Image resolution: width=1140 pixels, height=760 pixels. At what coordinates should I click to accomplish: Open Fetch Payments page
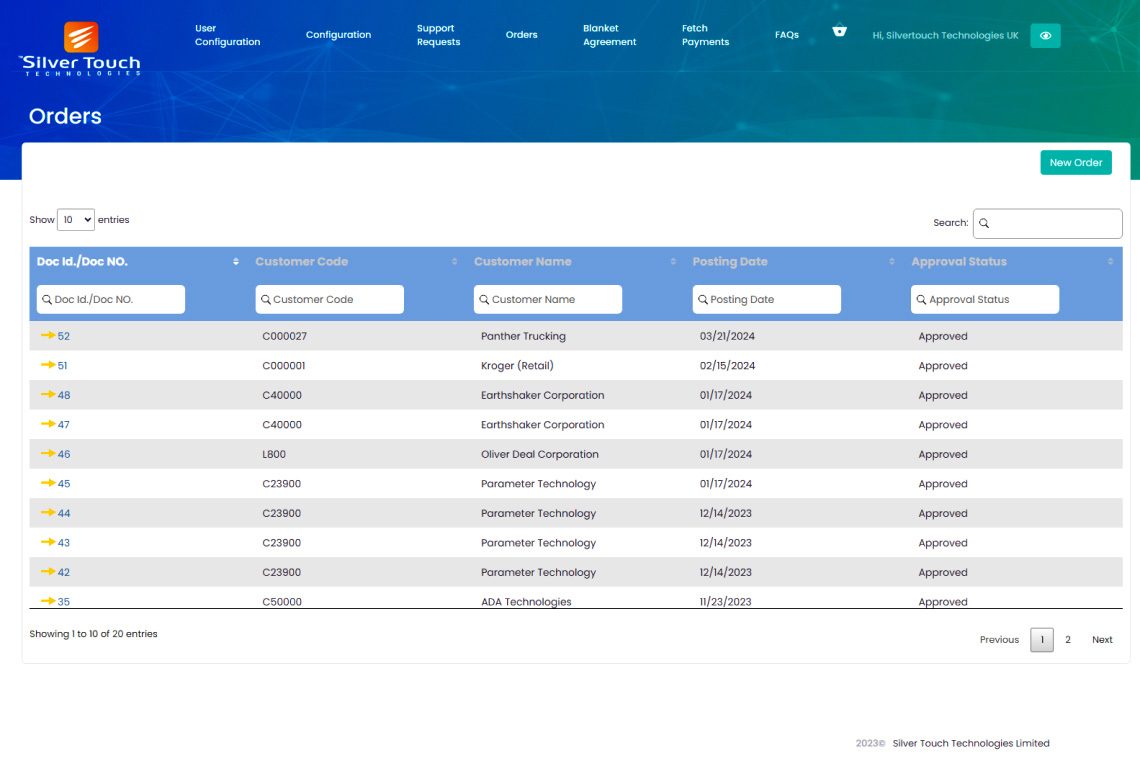pyautogui.click(x=705, y=35)
